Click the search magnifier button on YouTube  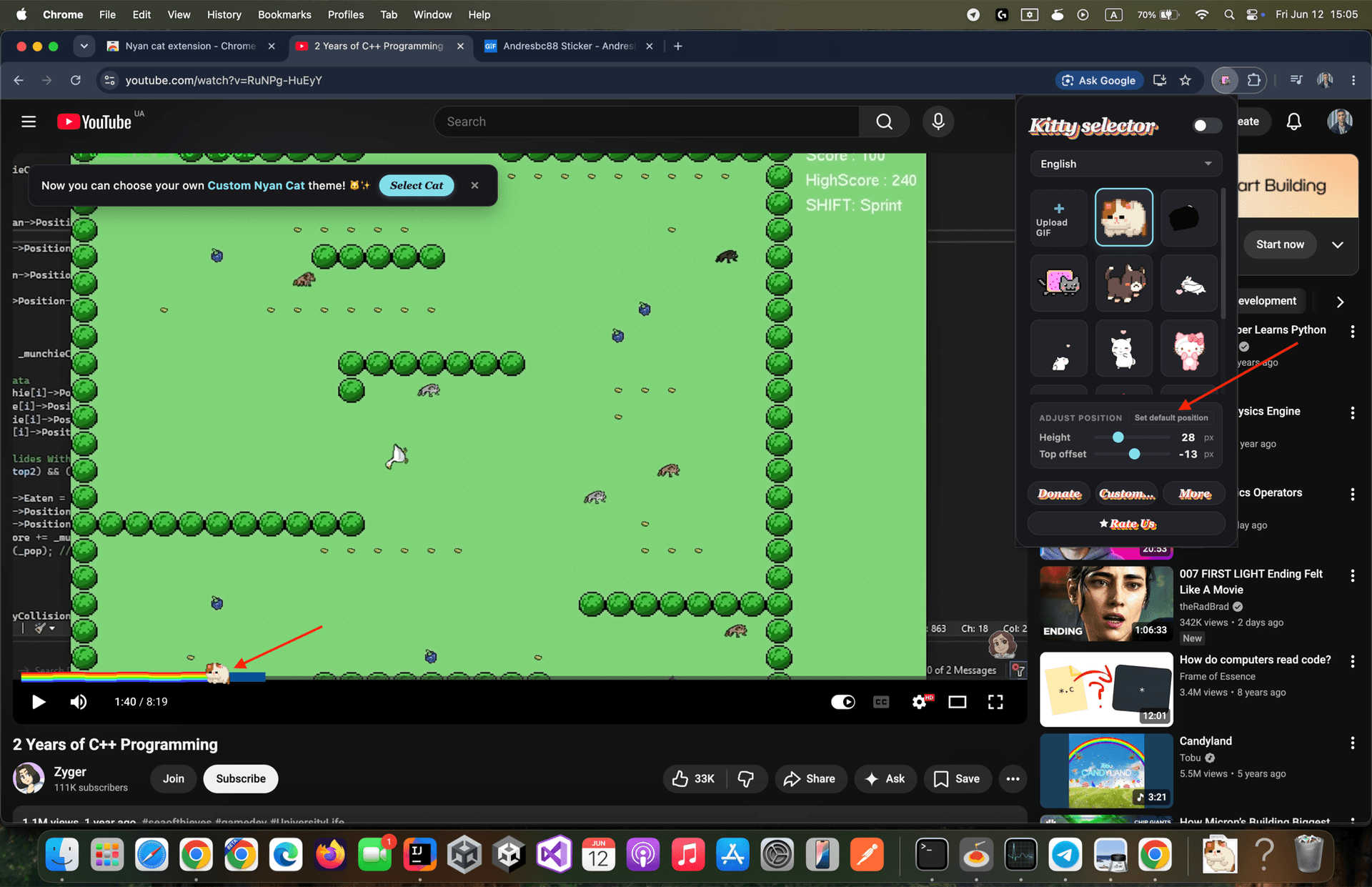(884, 122)
